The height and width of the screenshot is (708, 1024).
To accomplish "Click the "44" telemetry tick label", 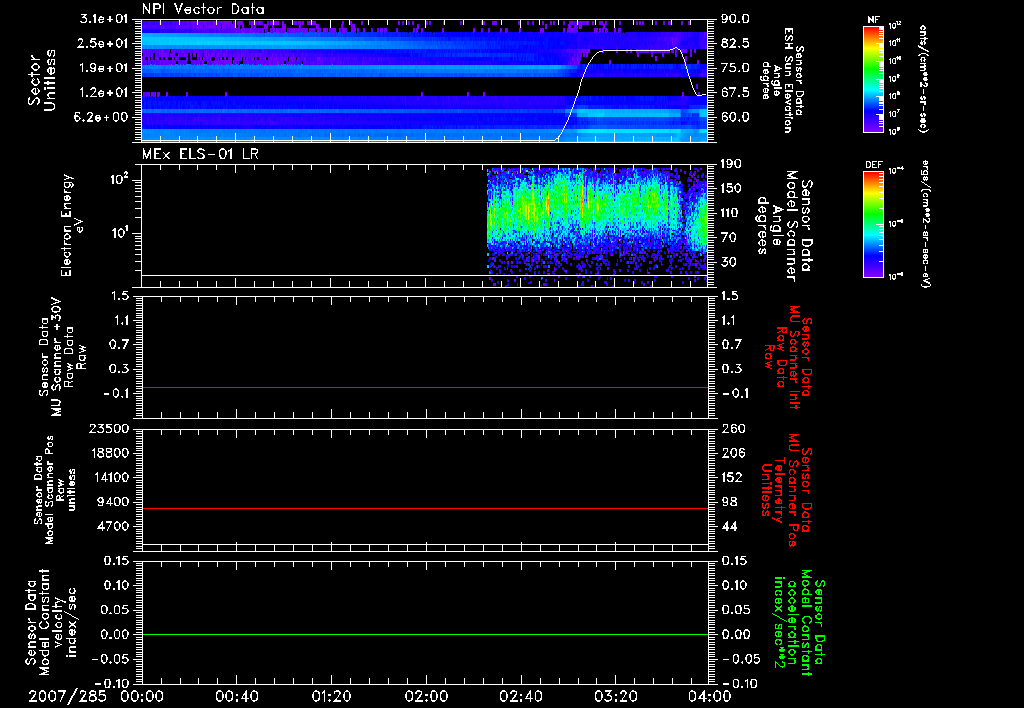I will [728, 526].
